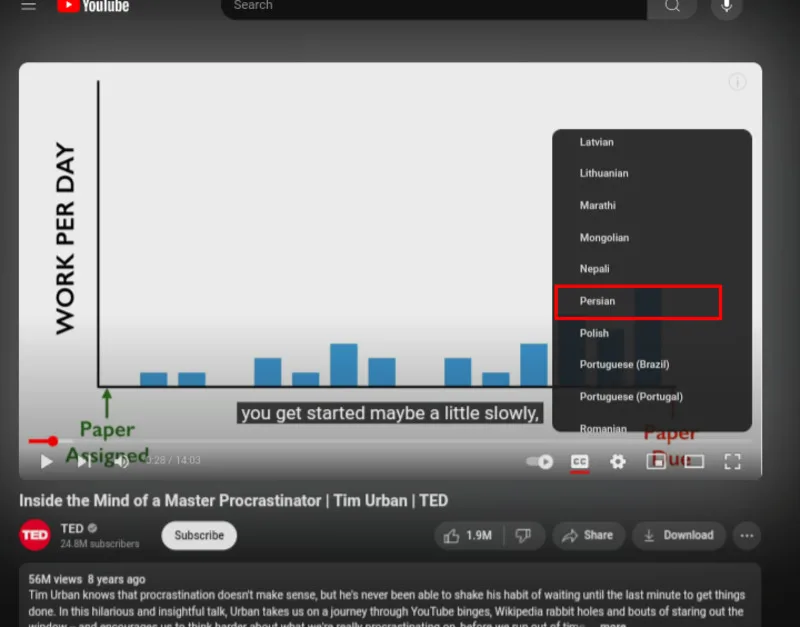Click into the Search input field

point(434,6)
